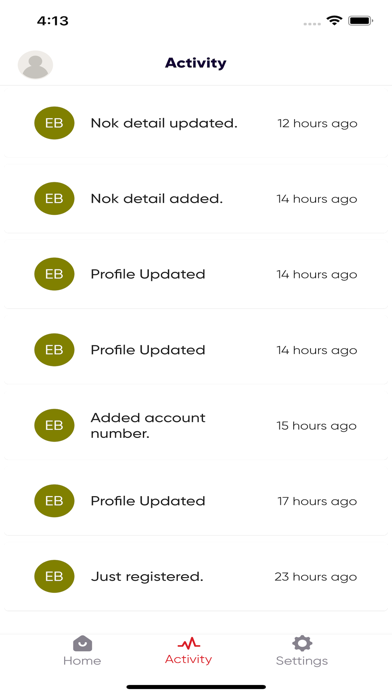Tap the Home icon in bottom bar

[82, 643]
